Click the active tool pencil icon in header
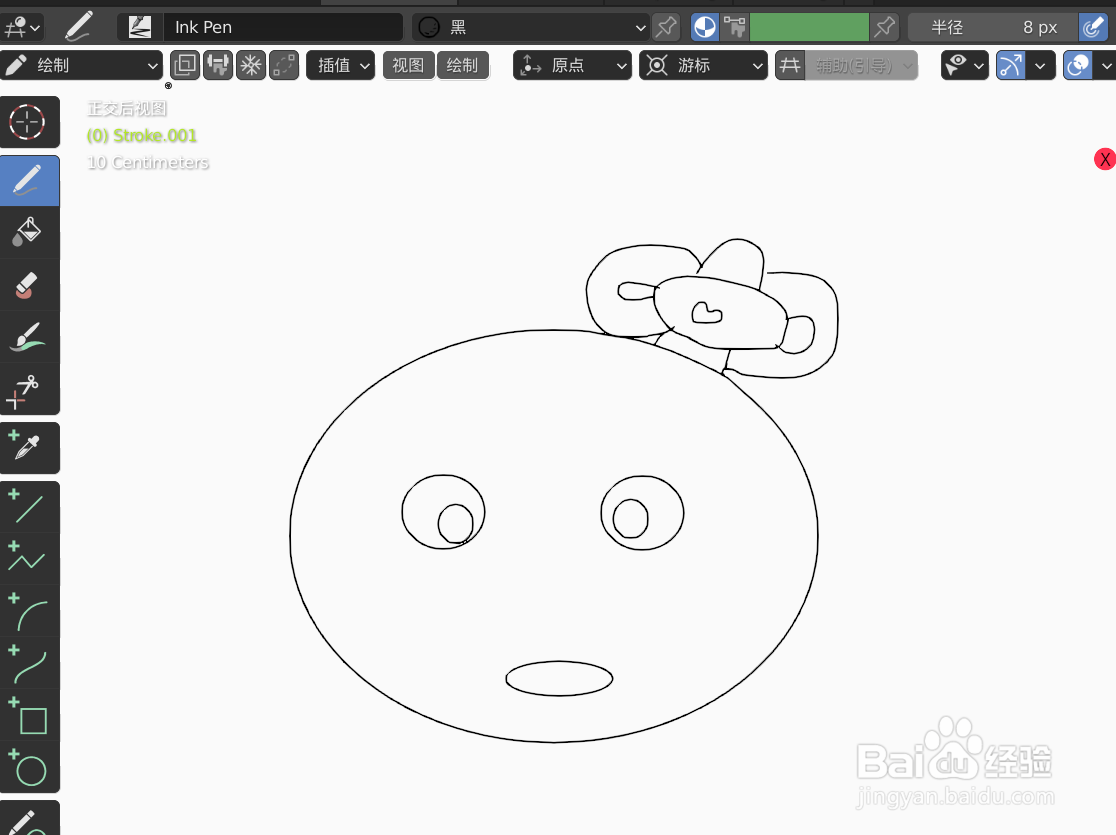The width and height of the screenshot is (1116, 835). click(x=78, y=27)
